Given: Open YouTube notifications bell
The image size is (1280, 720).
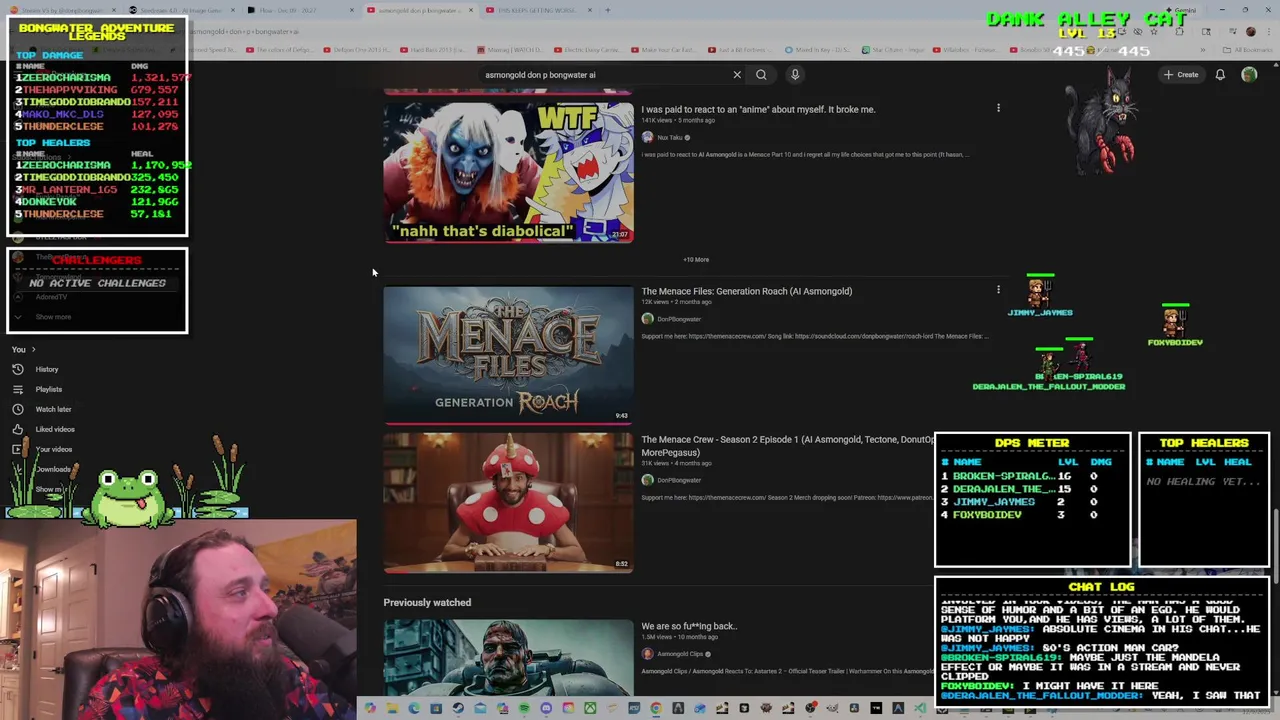Looking at the screenshot, I should click(1220, 74).
